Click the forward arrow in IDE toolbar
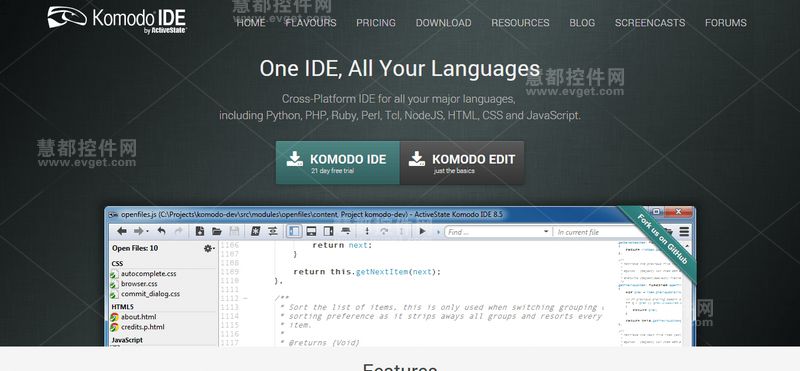 (x=139, y=231)
